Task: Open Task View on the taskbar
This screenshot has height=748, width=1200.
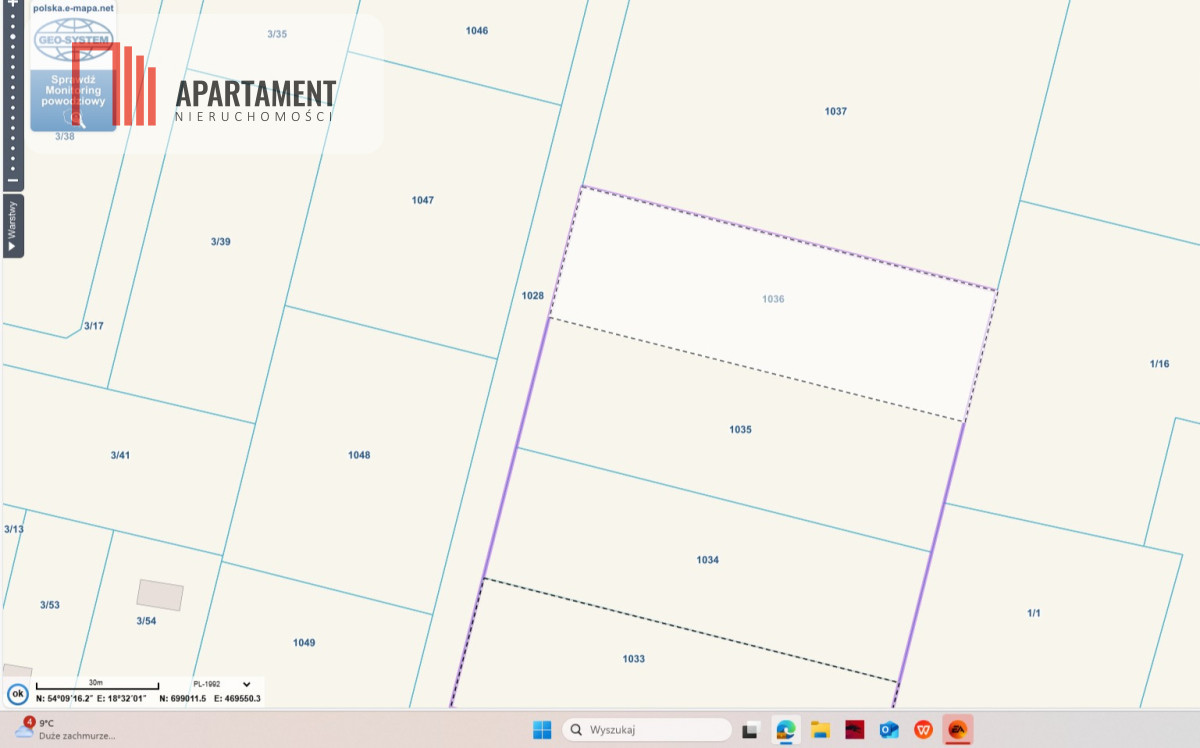Action: tap(753, 730)
